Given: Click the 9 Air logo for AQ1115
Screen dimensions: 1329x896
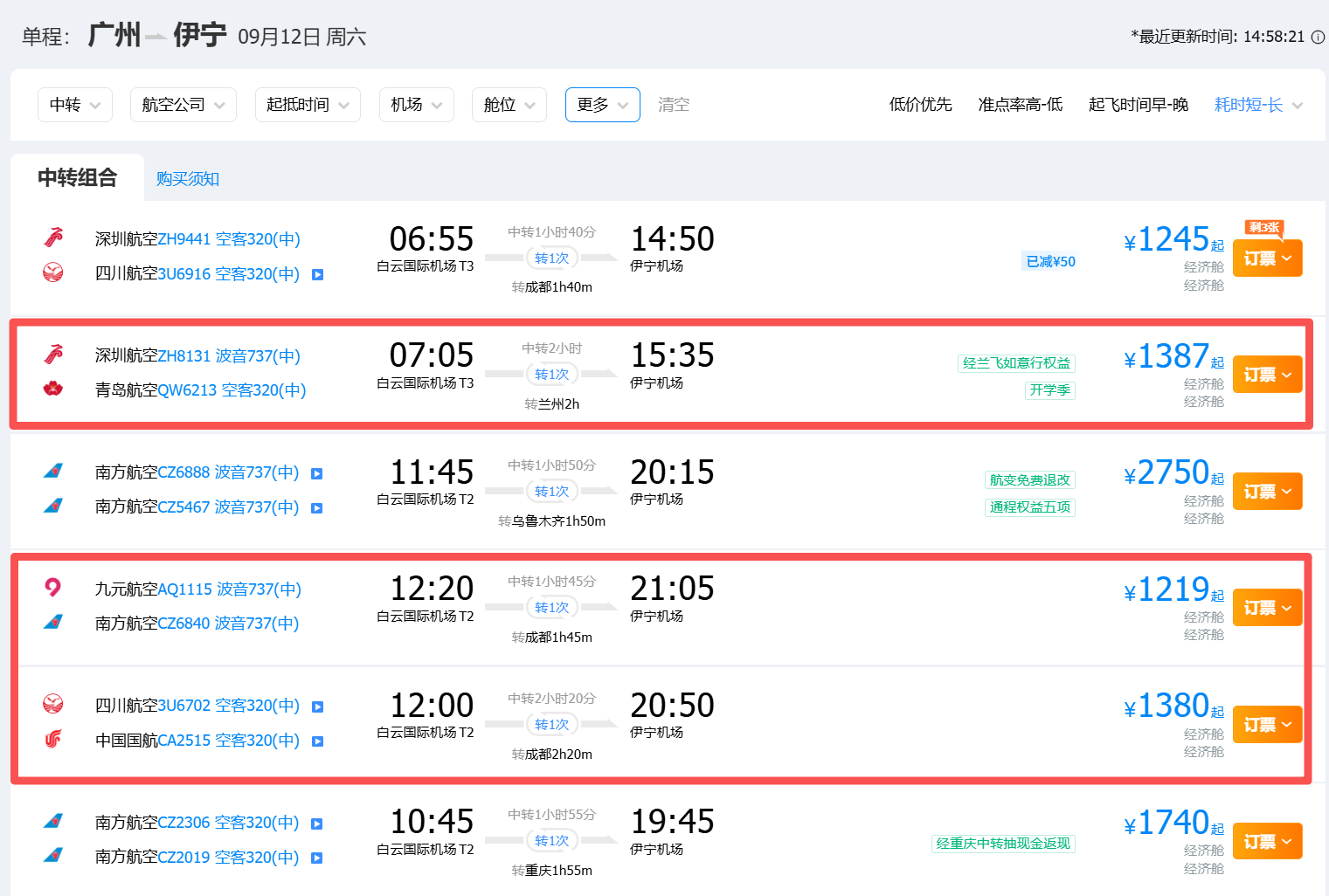Looking at the screenshot, I should point(53,588).
